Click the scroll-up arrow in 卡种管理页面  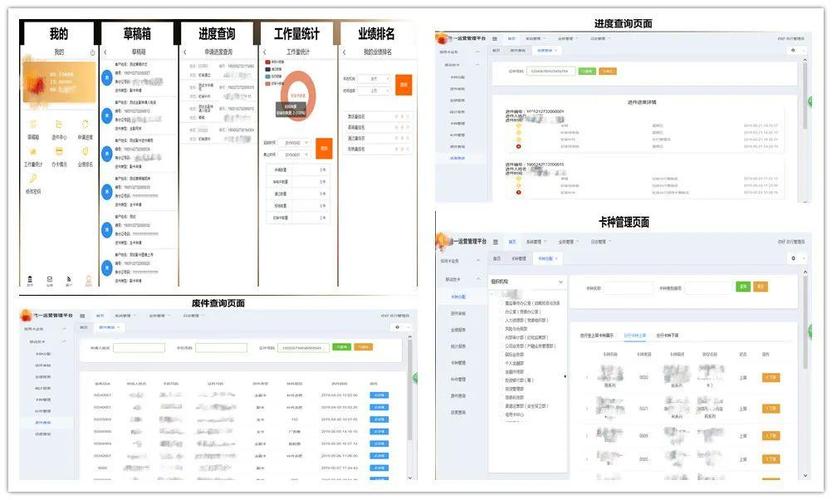tap(805, 272)
